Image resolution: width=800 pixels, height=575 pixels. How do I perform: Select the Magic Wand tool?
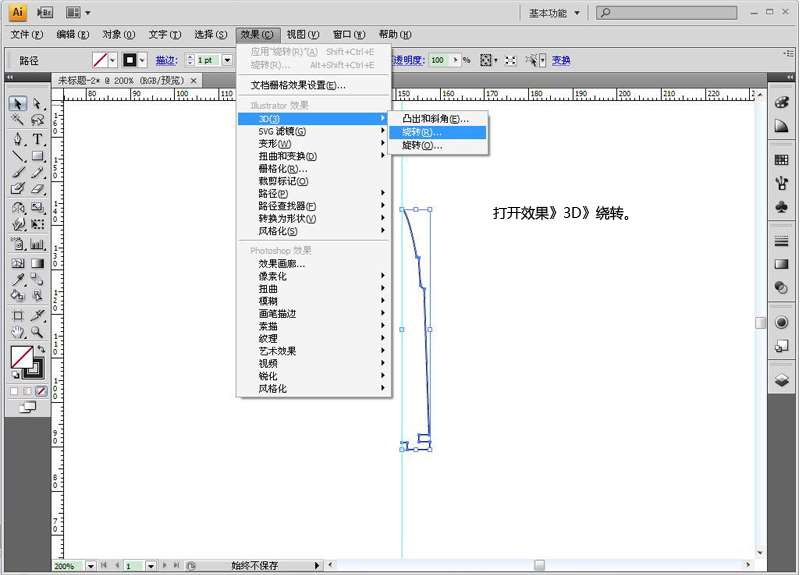(18, 120)
